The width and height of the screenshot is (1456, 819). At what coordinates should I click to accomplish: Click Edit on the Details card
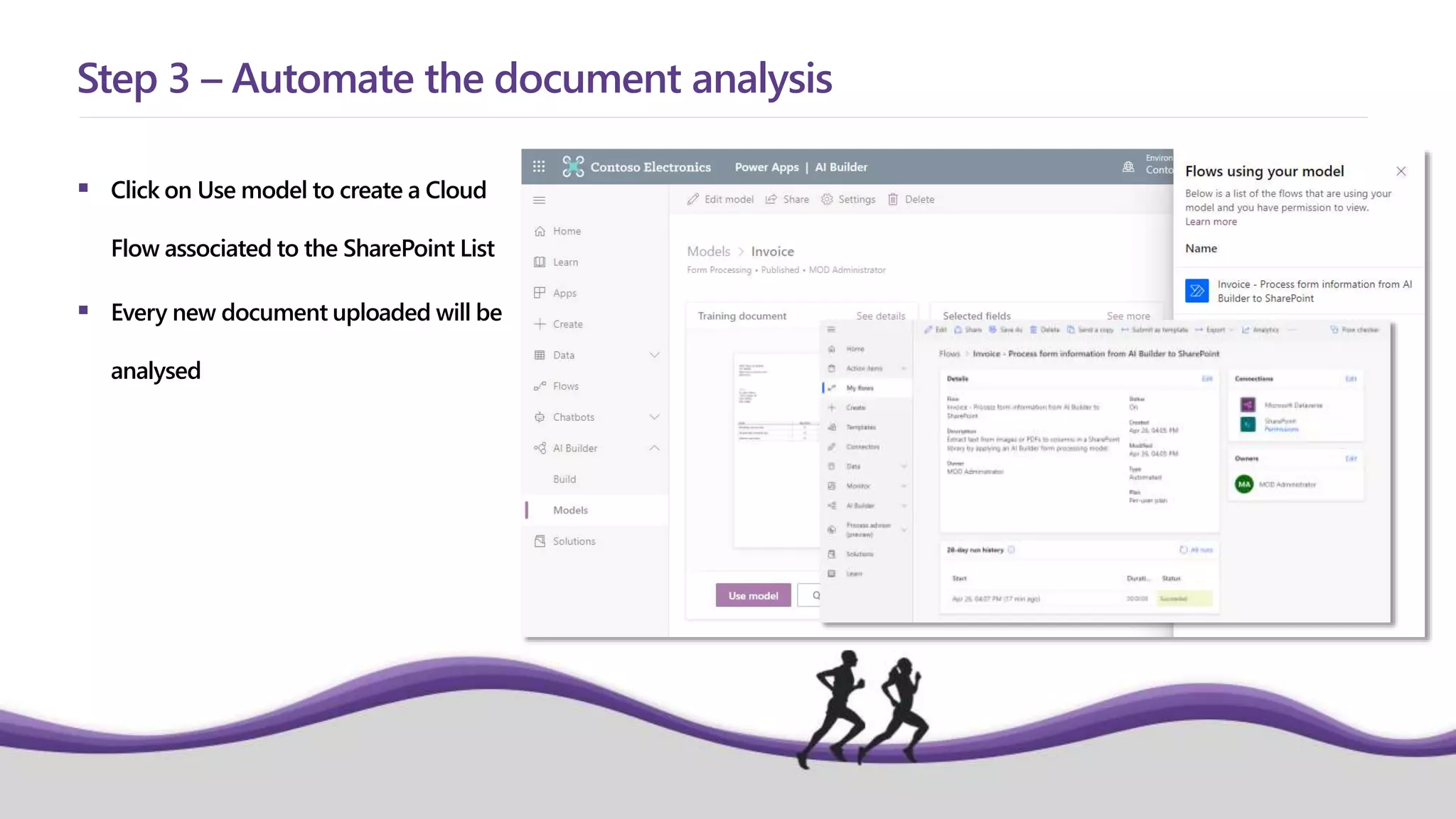pos(1206,379)
